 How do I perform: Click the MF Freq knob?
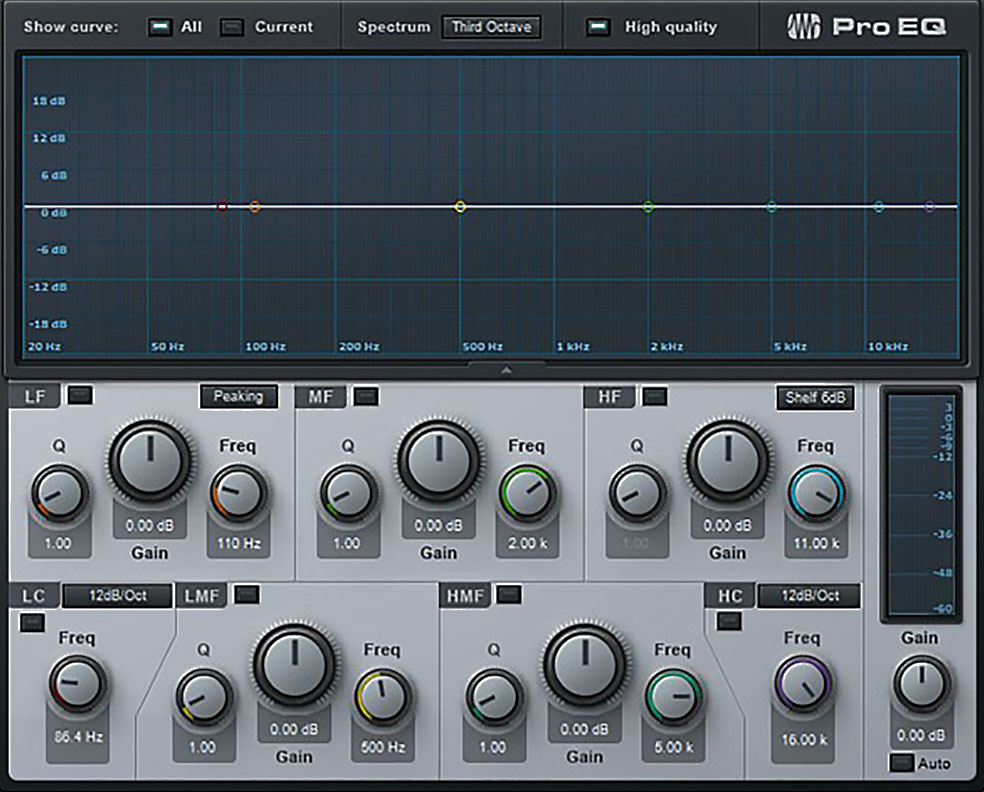(528, 493)
